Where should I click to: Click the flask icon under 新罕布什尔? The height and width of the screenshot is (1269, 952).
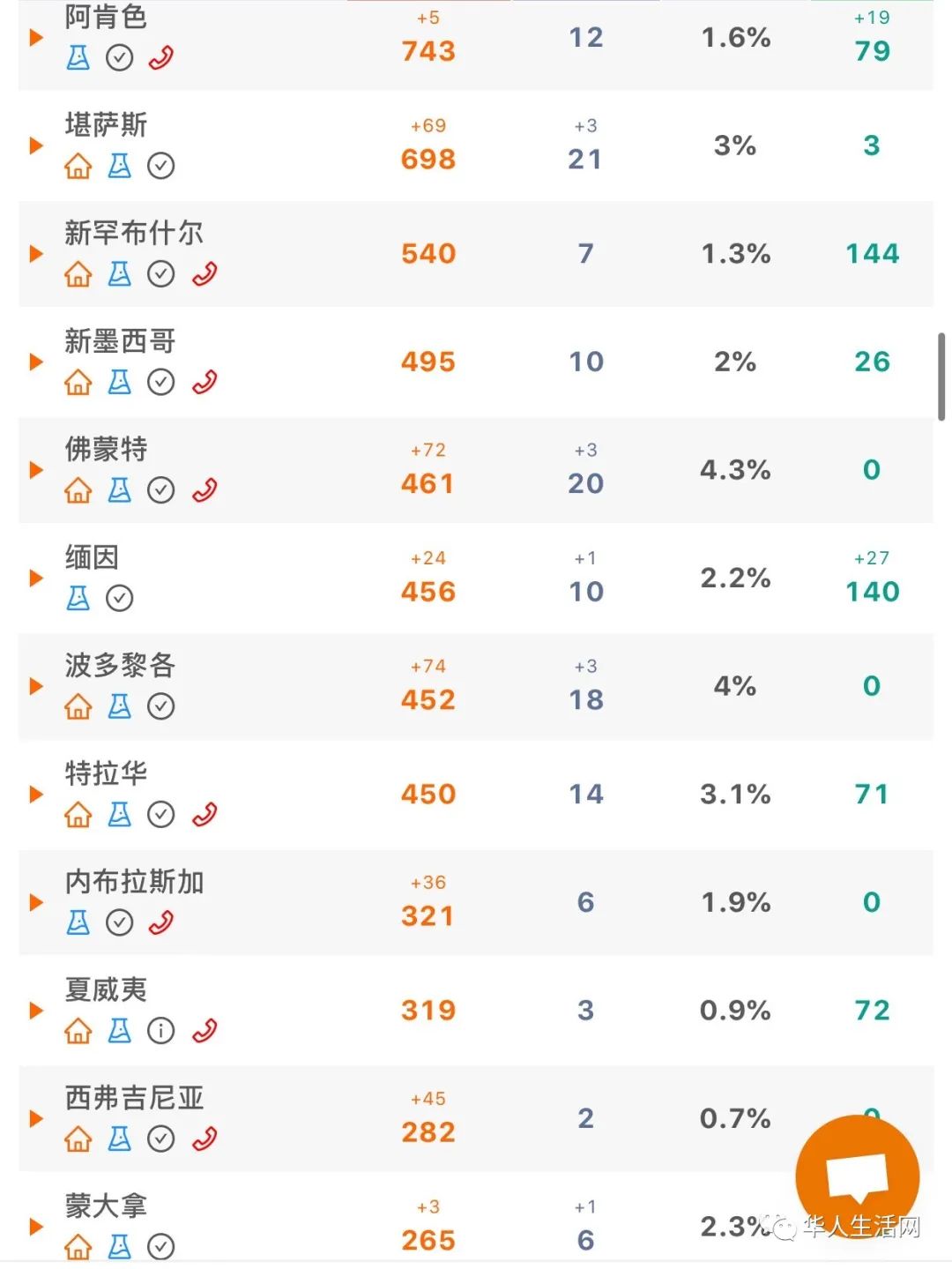120,274
